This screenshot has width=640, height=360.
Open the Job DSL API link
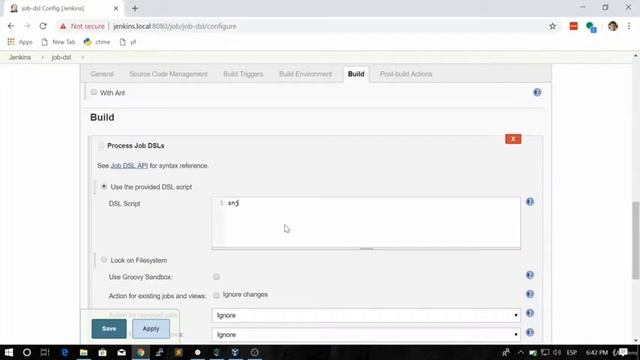129,166
